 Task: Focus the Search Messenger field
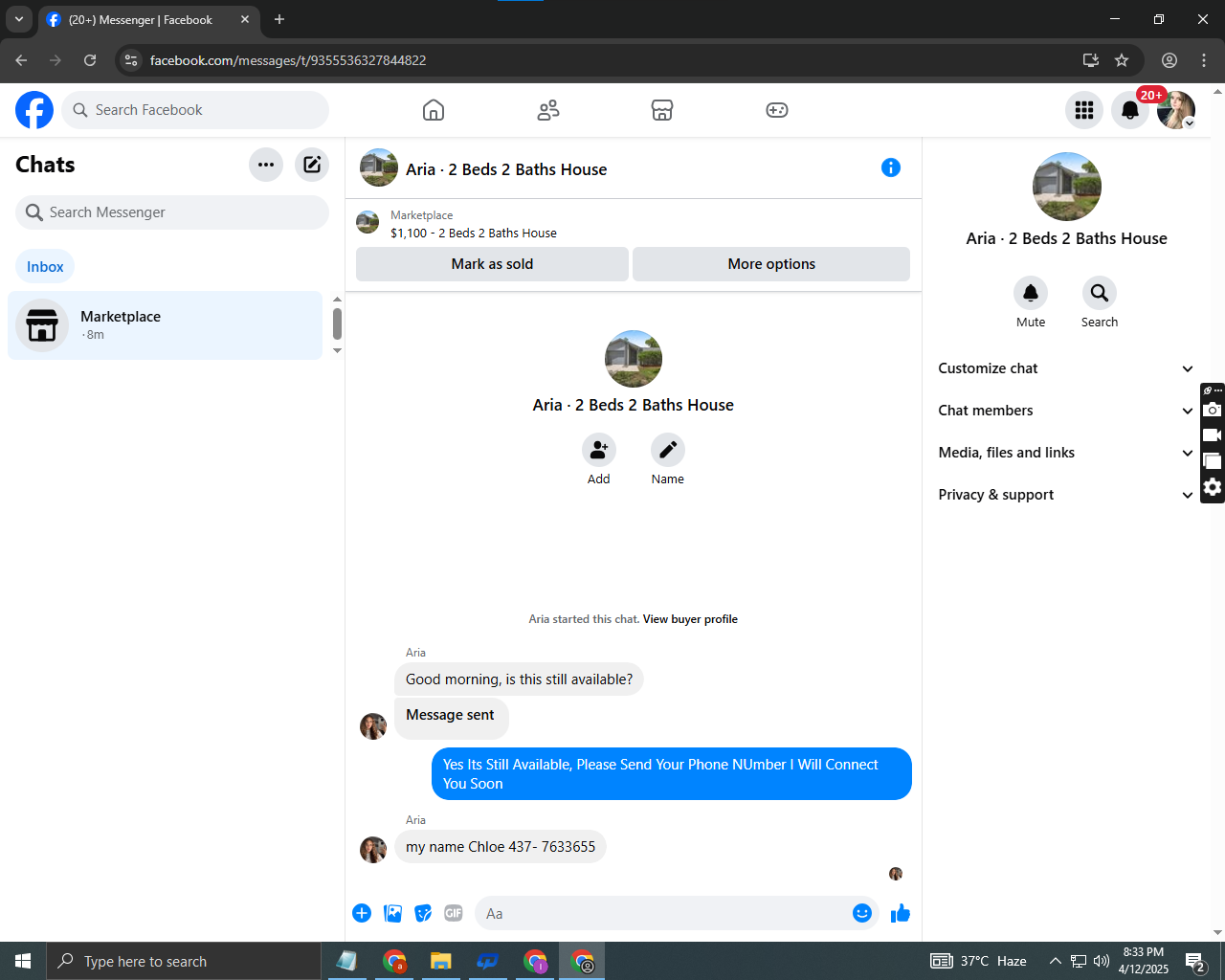pyautogui.click(x=172, y=212)
